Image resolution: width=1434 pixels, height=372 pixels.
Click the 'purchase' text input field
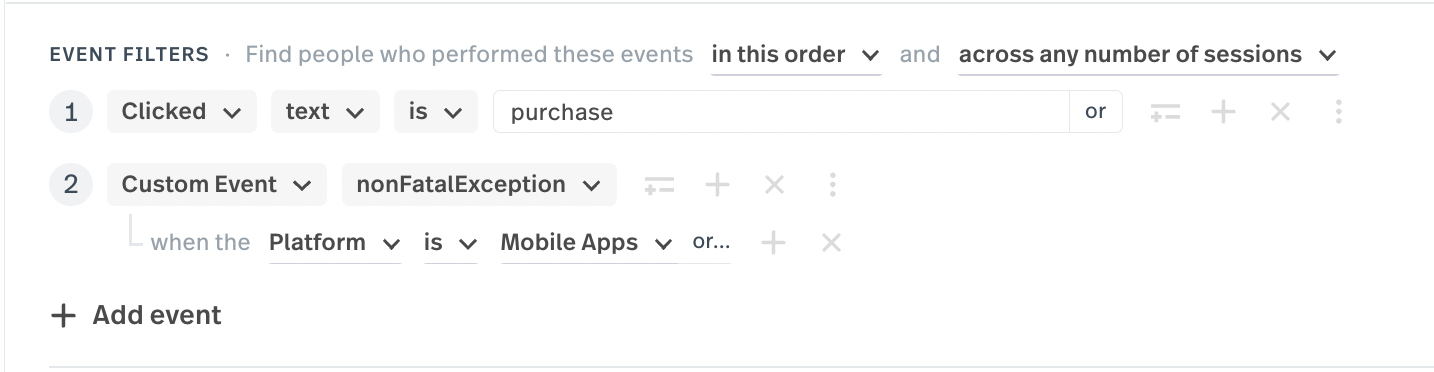pos(781,112)
